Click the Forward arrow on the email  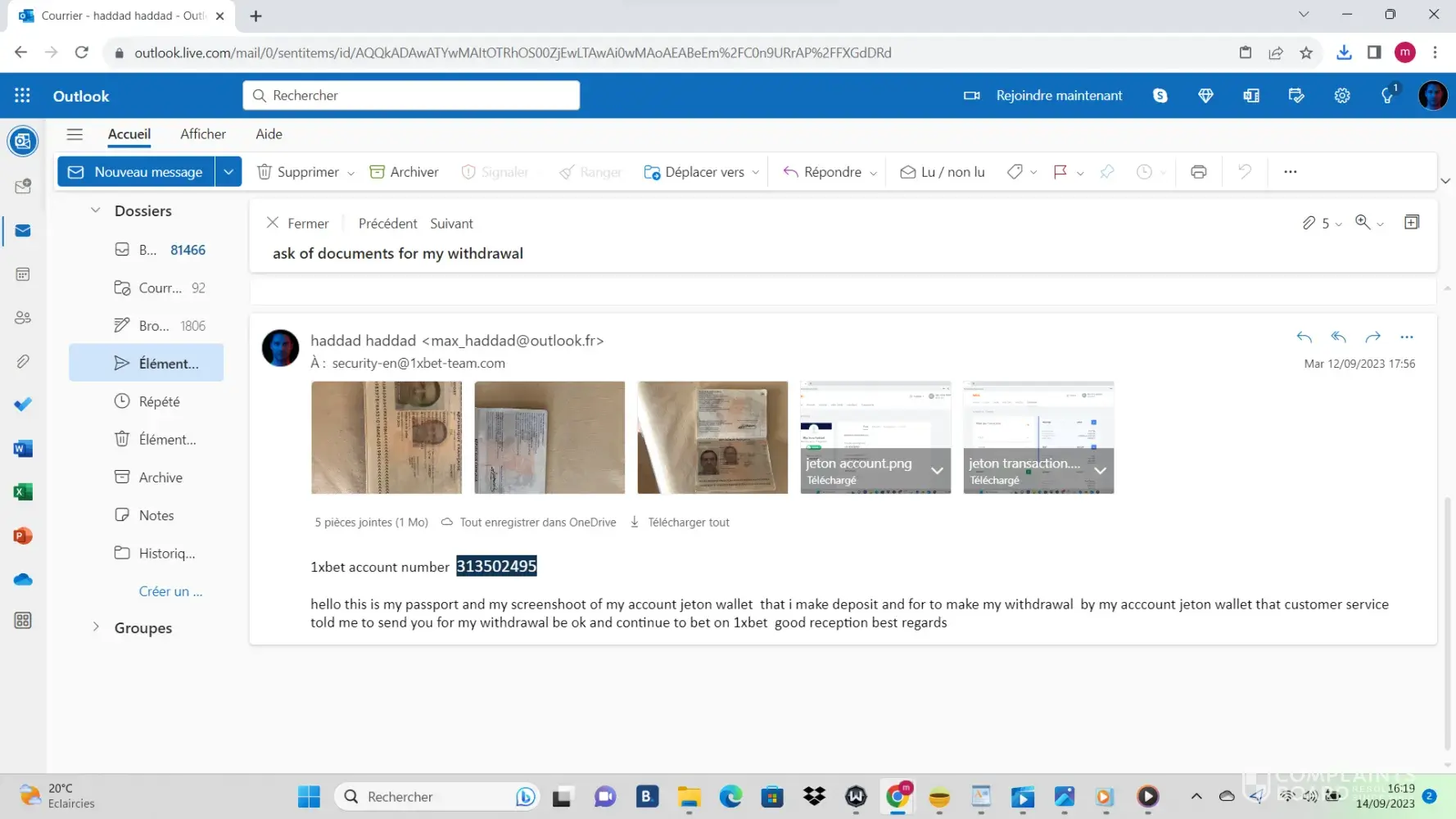1372,337
